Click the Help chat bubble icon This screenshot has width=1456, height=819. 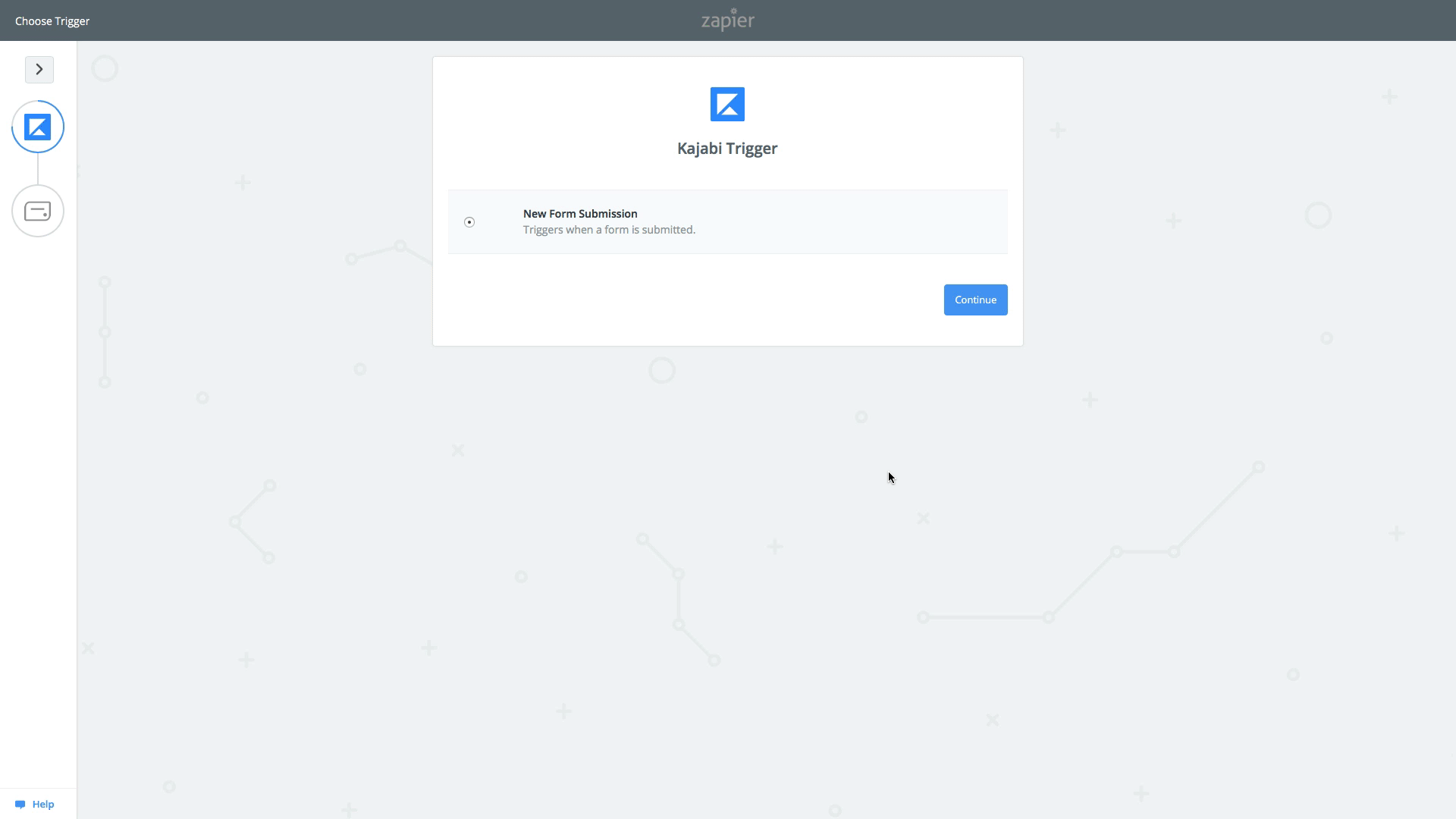coord(20,805)
